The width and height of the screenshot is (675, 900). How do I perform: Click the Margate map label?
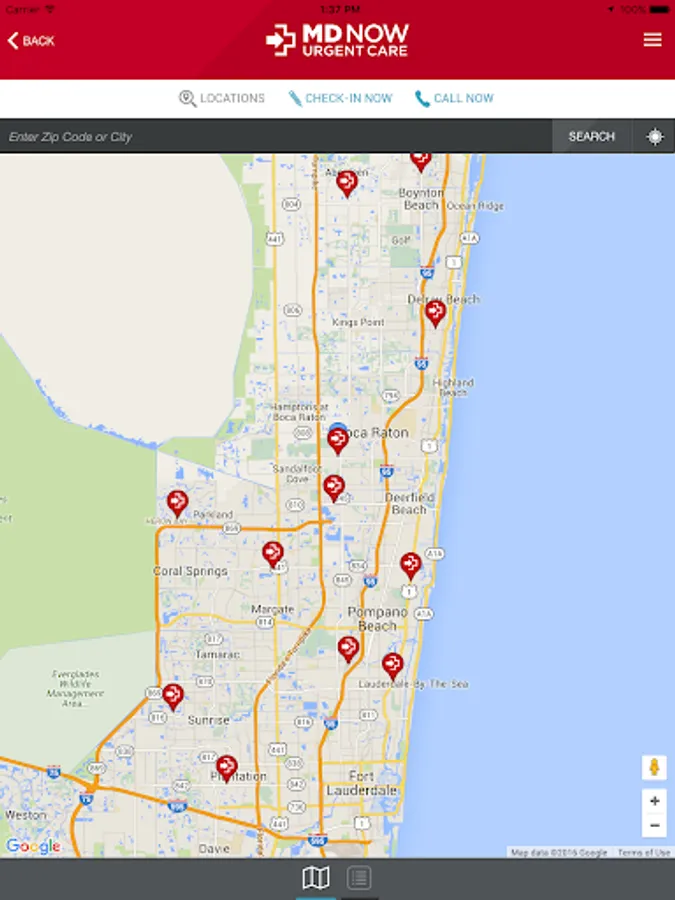[273, 609]
